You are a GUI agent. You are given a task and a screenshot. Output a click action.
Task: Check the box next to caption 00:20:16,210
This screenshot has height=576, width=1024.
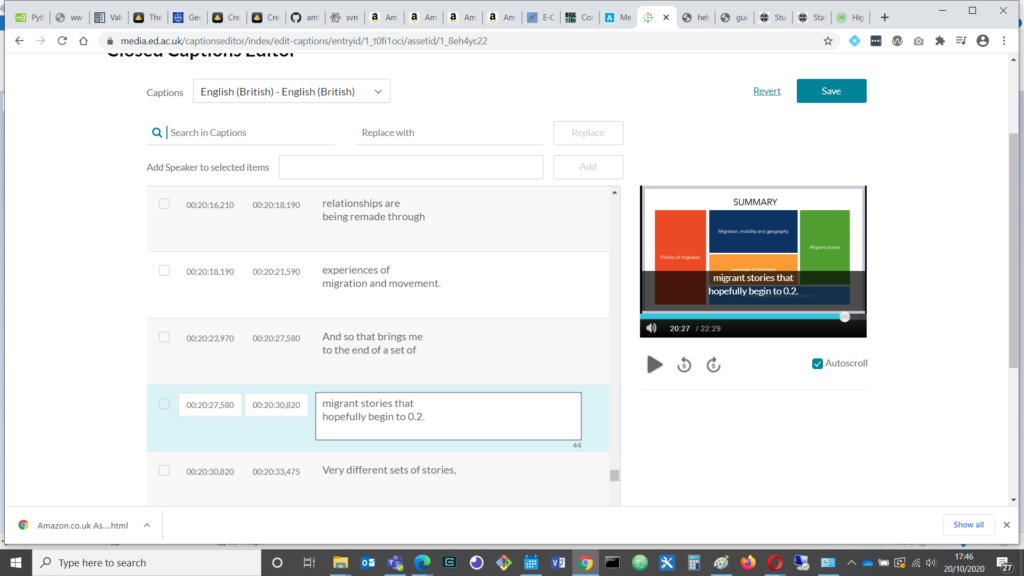pos(164,203)
